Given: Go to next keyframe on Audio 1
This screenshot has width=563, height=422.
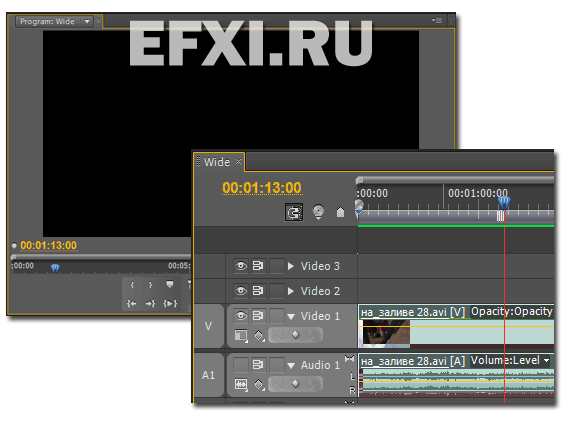Looking at the screenshot, I should click(x=311, y=384).
